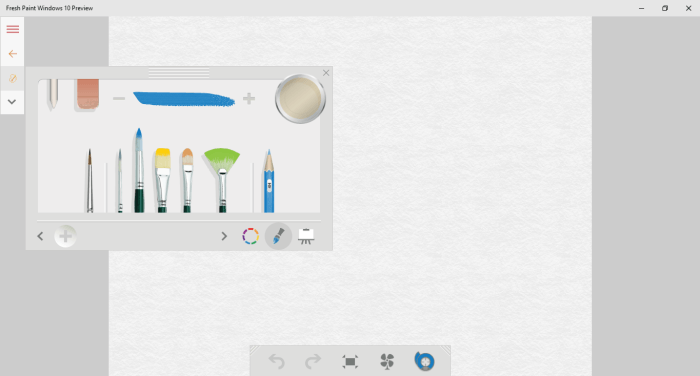Image resolution: width=700 pixels, height=376 pixels.
Task: Select the thin gray-tip liner brush
Action: tap(120, 180)
